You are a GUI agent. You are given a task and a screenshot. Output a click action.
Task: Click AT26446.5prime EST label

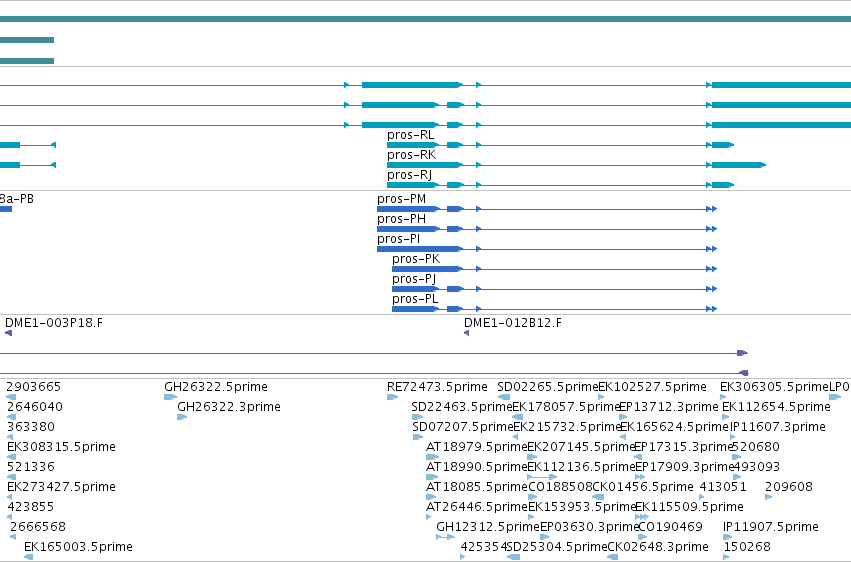pyautogui.click(x=477, y=507)
